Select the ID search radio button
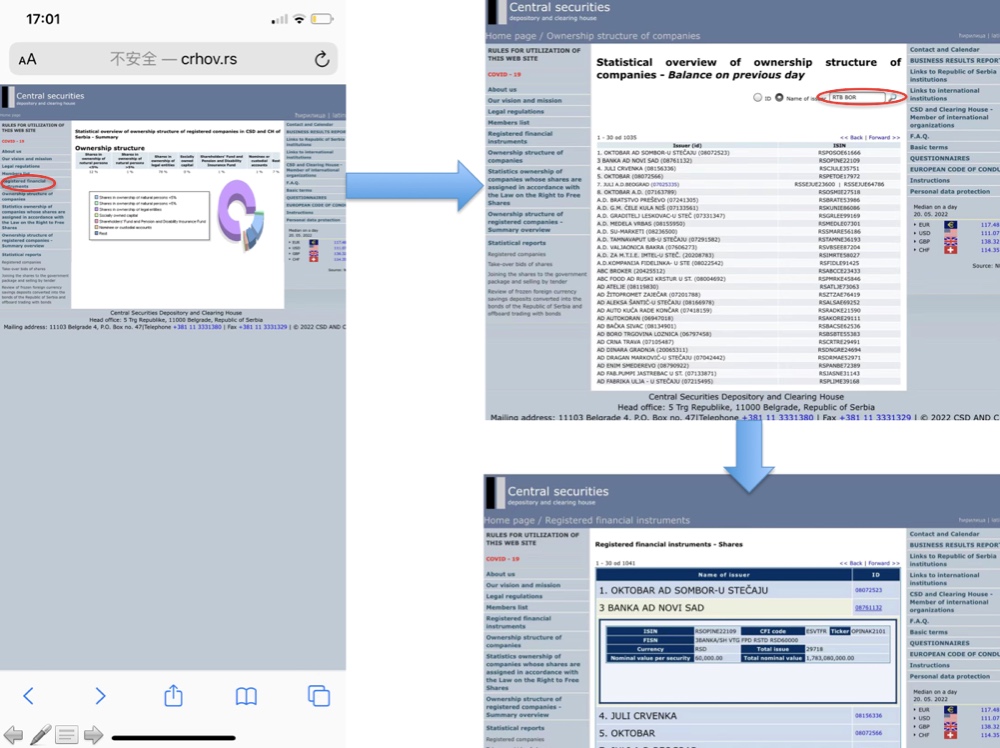The height and width of the screenshot is (748, 1000). (x=758, y=98)
